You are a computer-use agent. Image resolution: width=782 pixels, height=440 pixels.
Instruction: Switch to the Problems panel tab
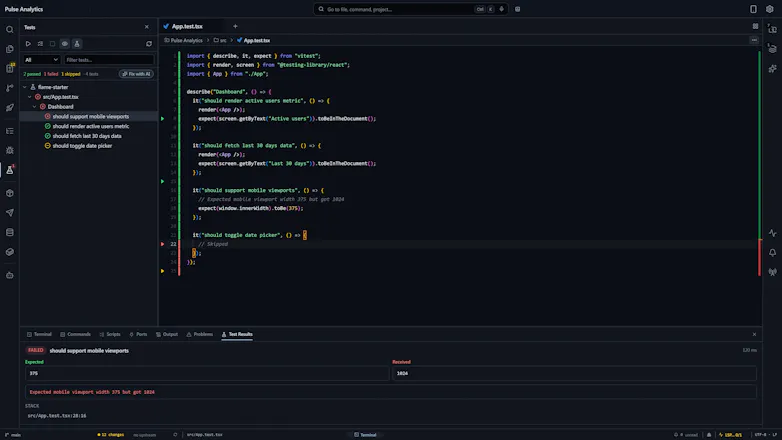[199, 334]
